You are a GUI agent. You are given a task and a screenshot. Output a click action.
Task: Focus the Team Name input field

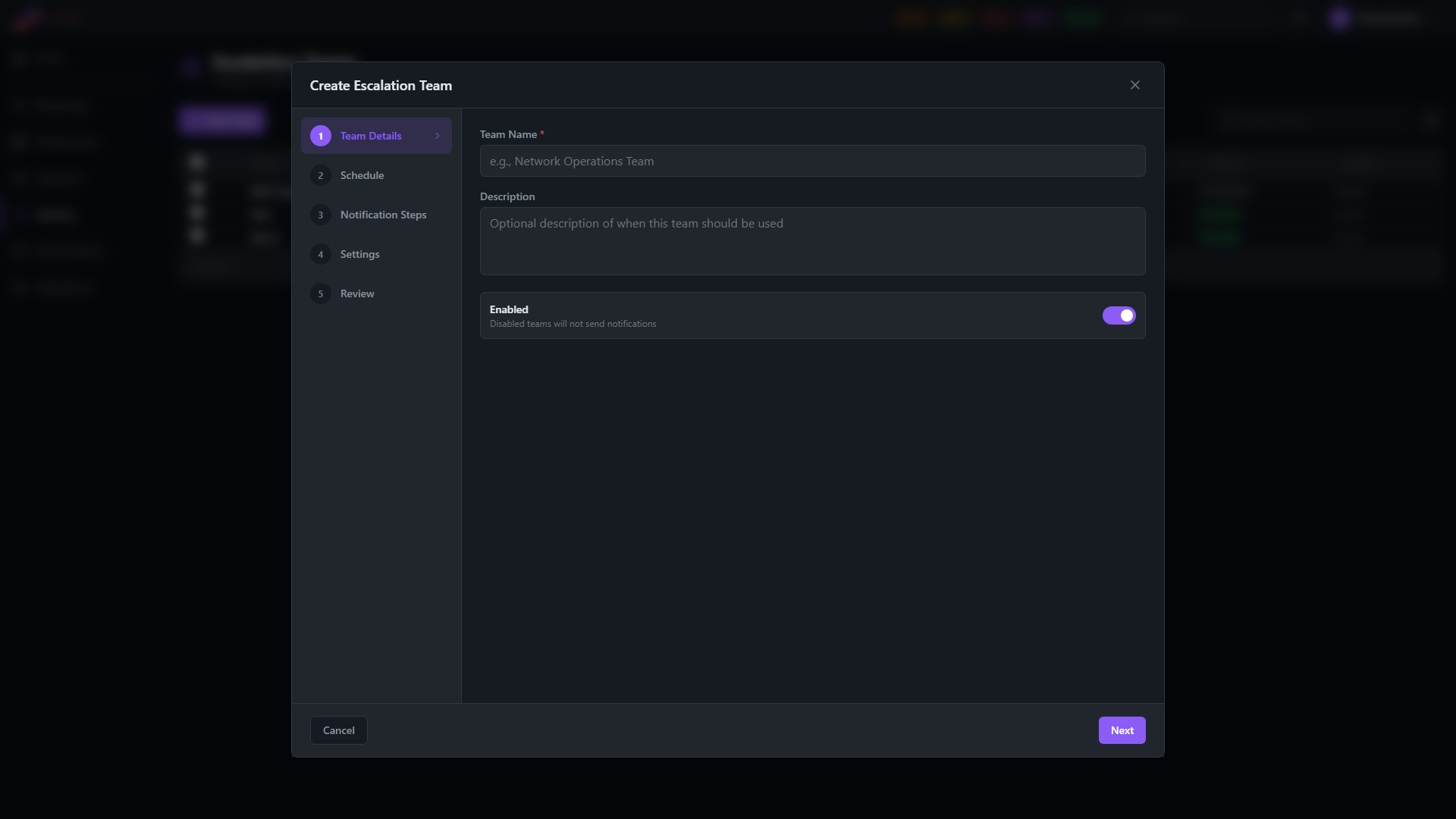[812, 161]
